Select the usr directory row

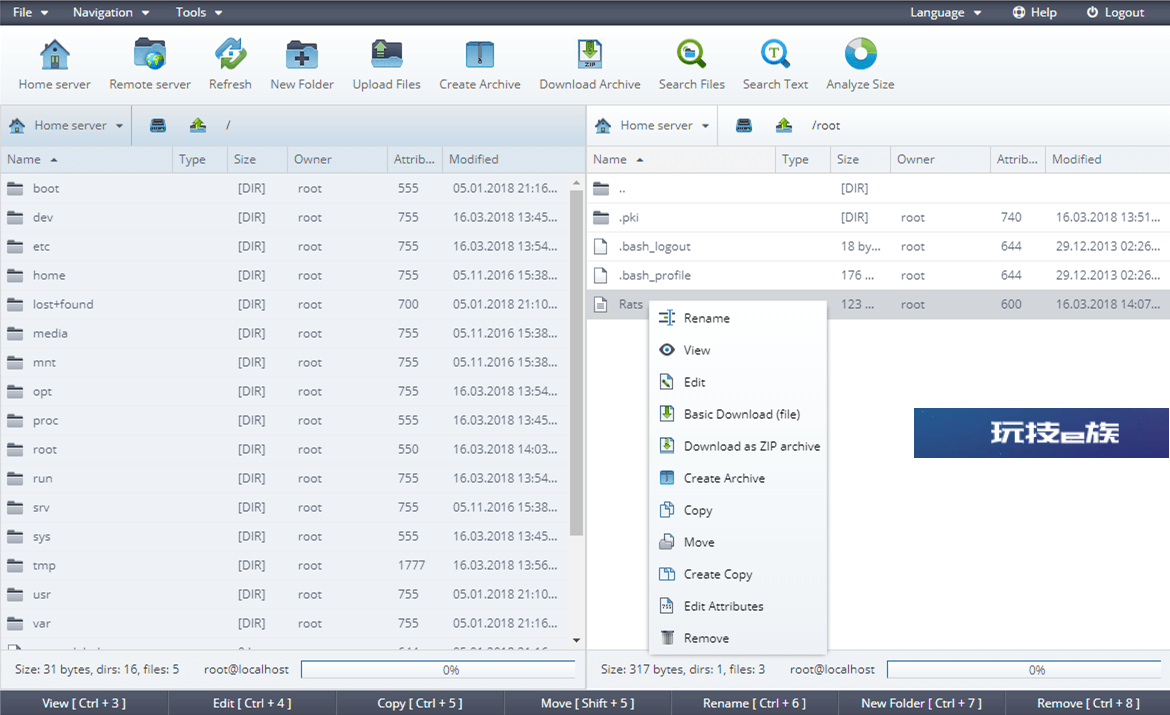(x=286, y=595)
